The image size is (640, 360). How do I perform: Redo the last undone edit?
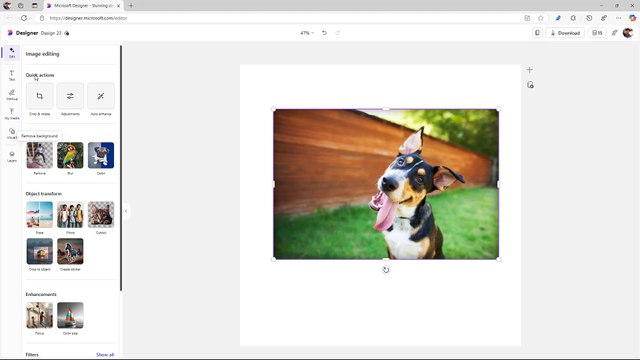click(338, 33)
